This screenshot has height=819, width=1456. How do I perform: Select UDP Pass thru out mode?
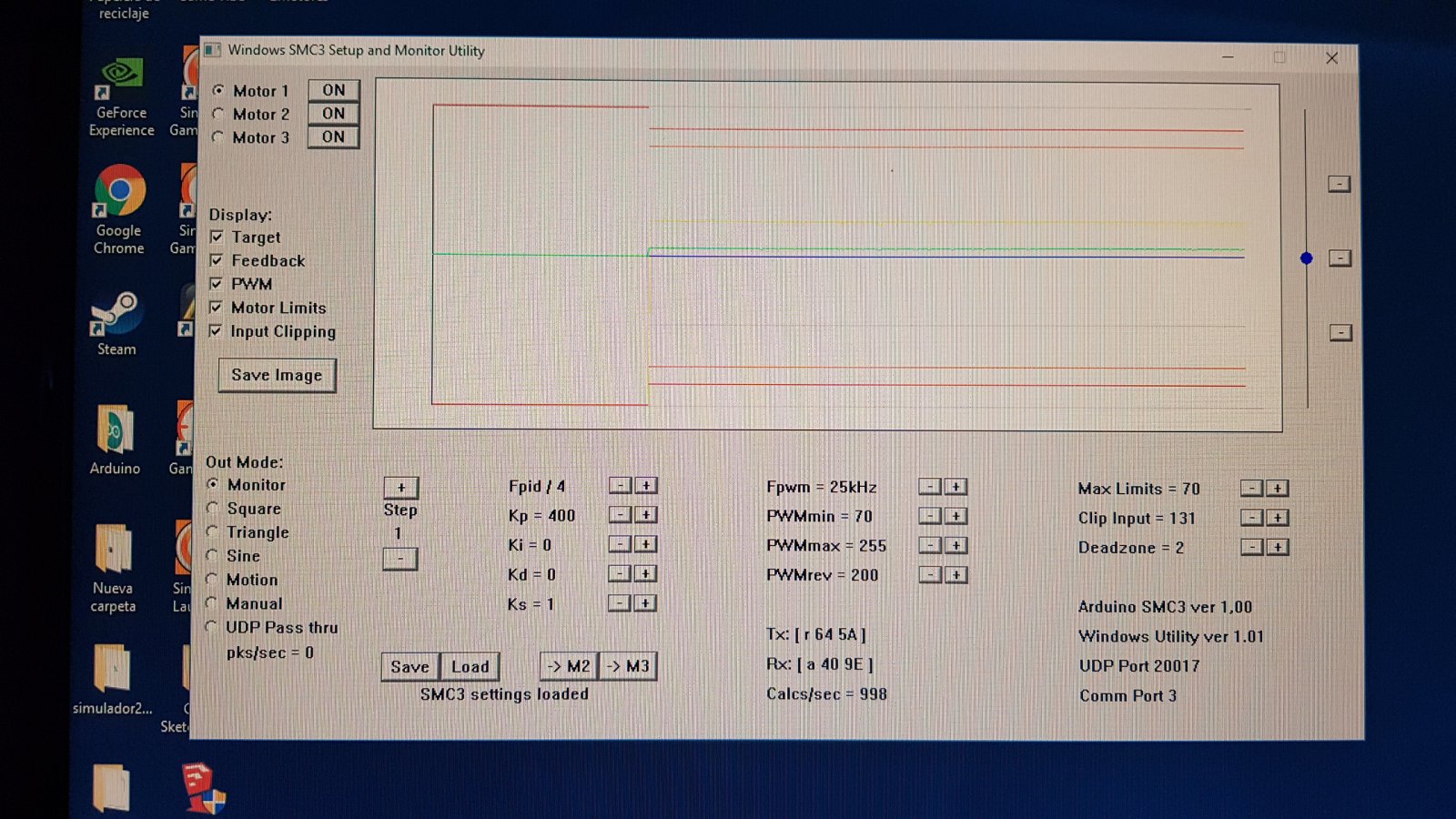point(212,626)
